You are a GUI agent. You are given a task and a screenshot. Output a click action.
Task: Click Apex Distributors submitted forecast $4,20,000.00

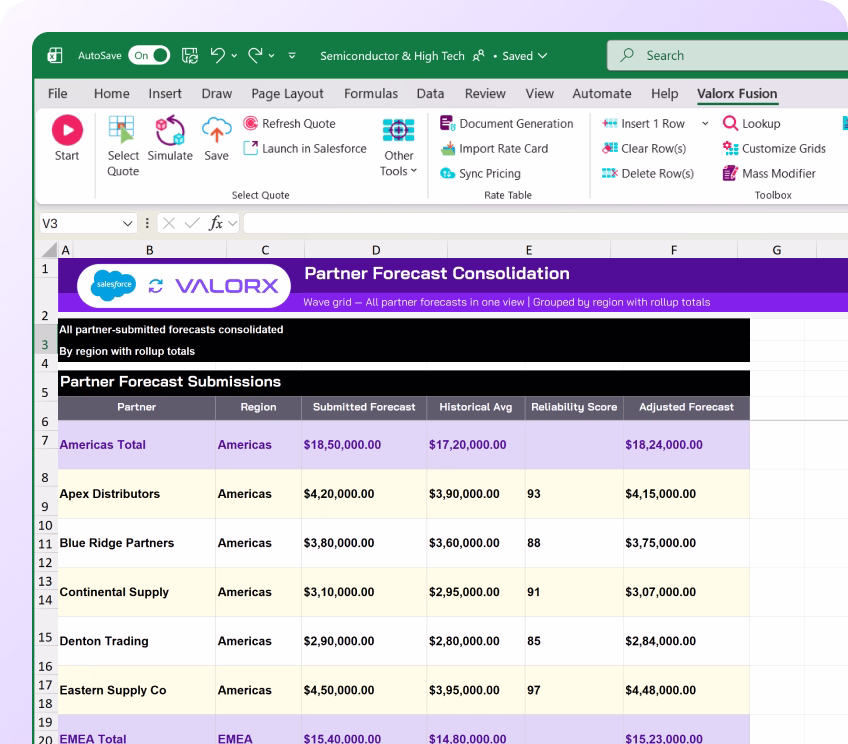point(364,494)
